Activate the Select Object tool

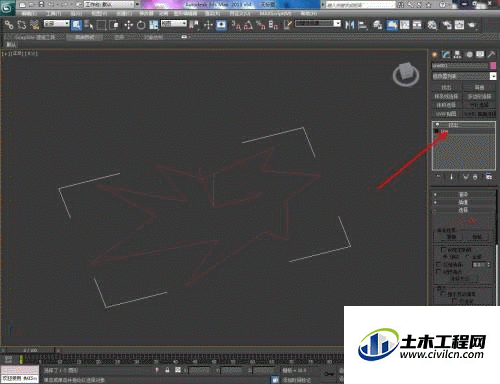point(76,25)
